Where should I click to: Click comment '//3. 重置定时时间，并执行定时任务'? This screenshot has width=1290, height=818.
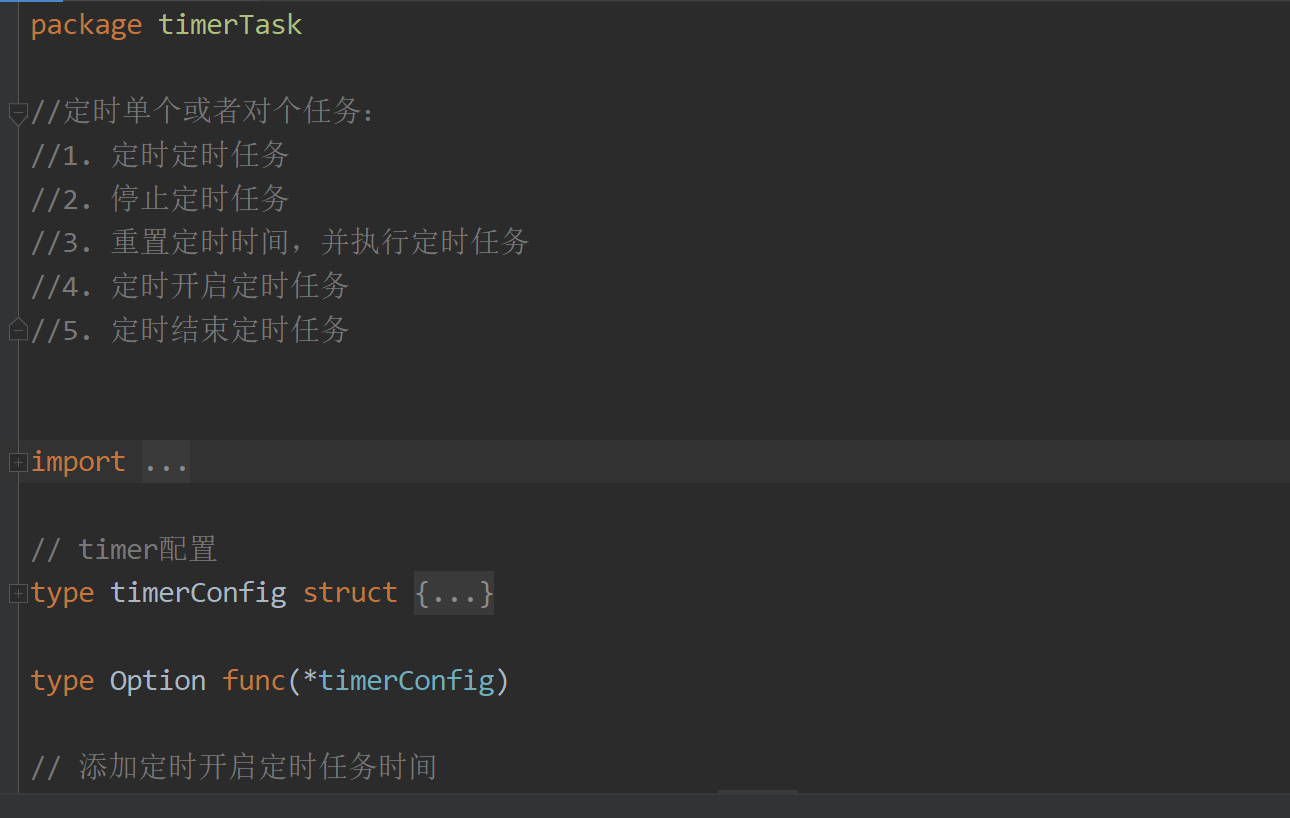point(280,242)
